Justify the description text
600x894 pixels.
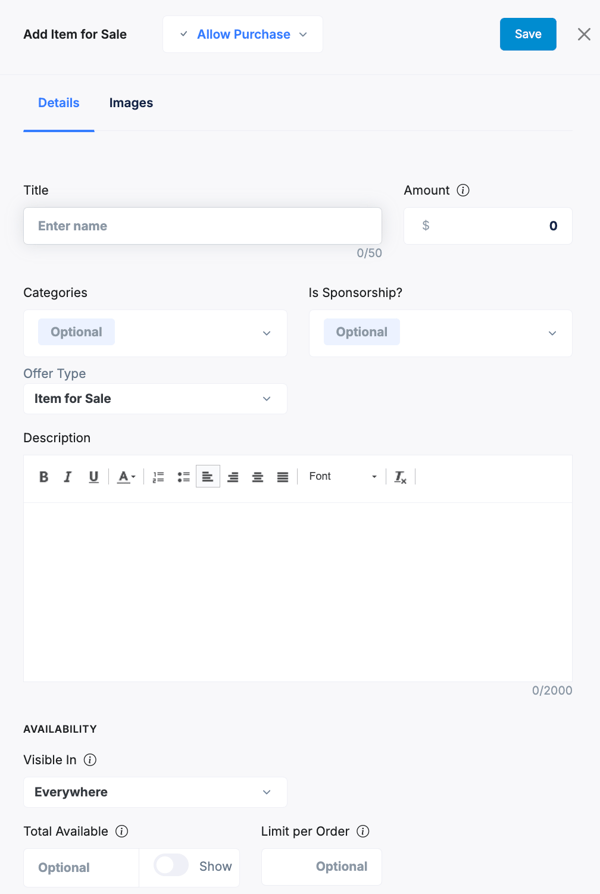pos(283,477)
